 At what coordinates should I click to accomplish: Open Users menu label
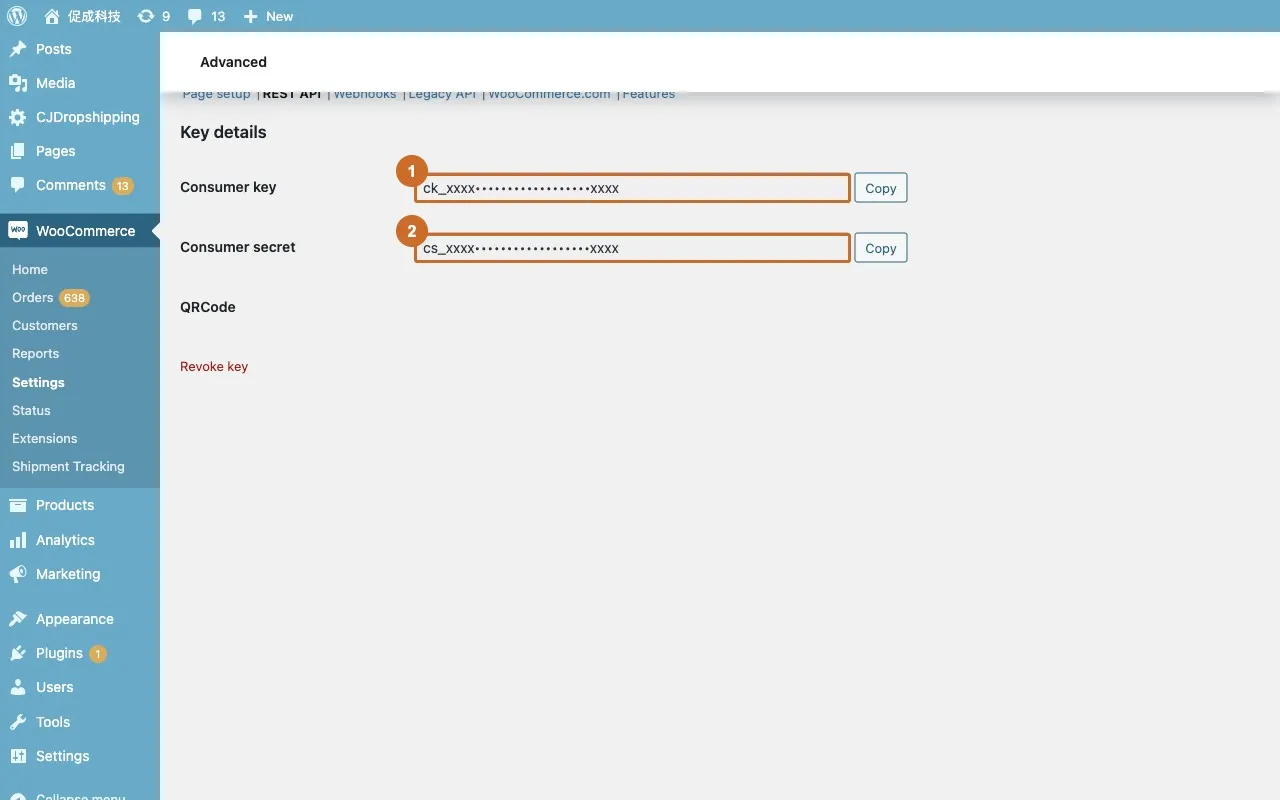[55, 687]
